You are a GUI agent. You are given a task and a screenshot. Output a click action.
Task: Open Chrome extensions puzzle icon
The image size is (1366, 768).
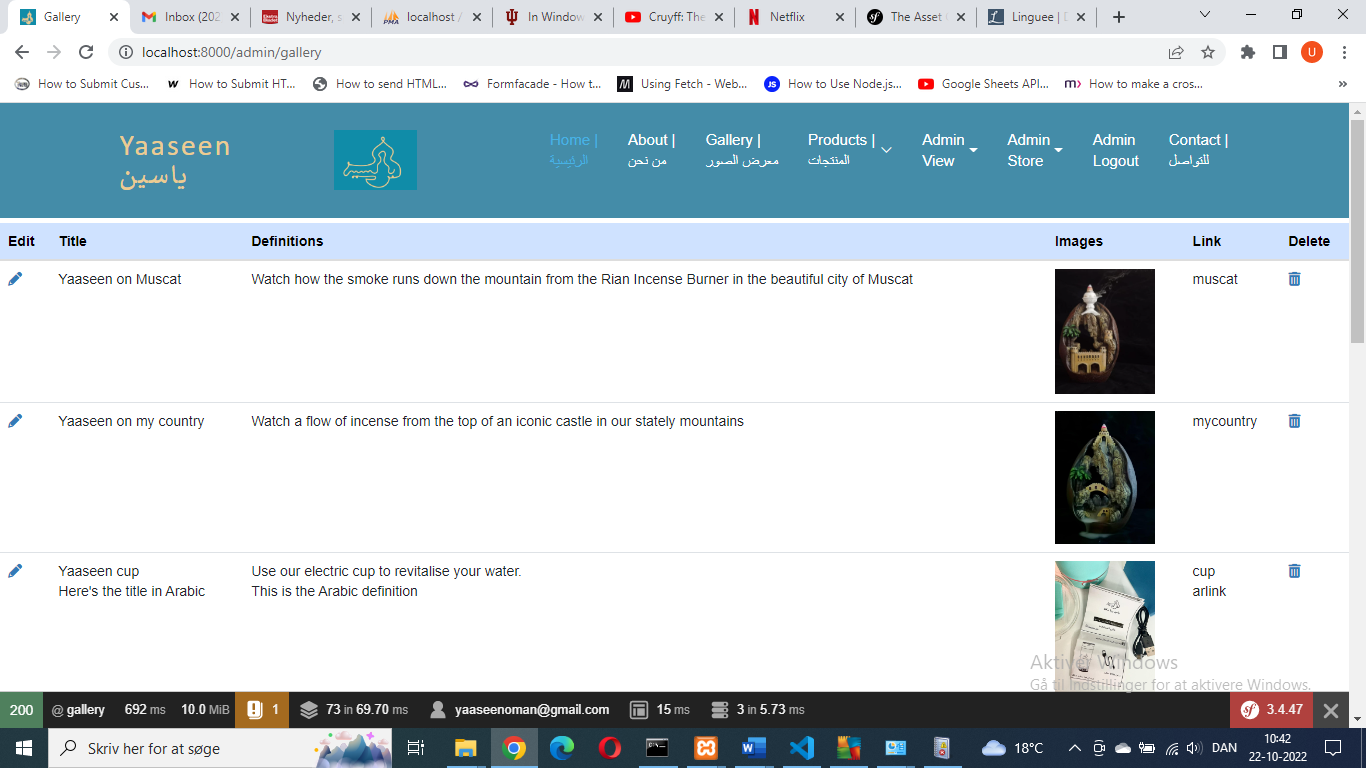coord(1247,52)
